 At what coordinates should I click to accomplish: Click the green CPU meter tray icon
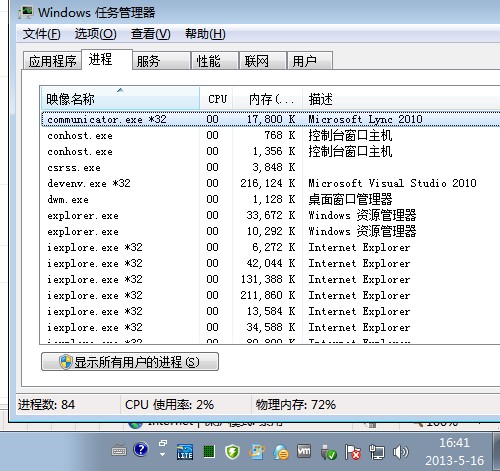coord(209,452)
